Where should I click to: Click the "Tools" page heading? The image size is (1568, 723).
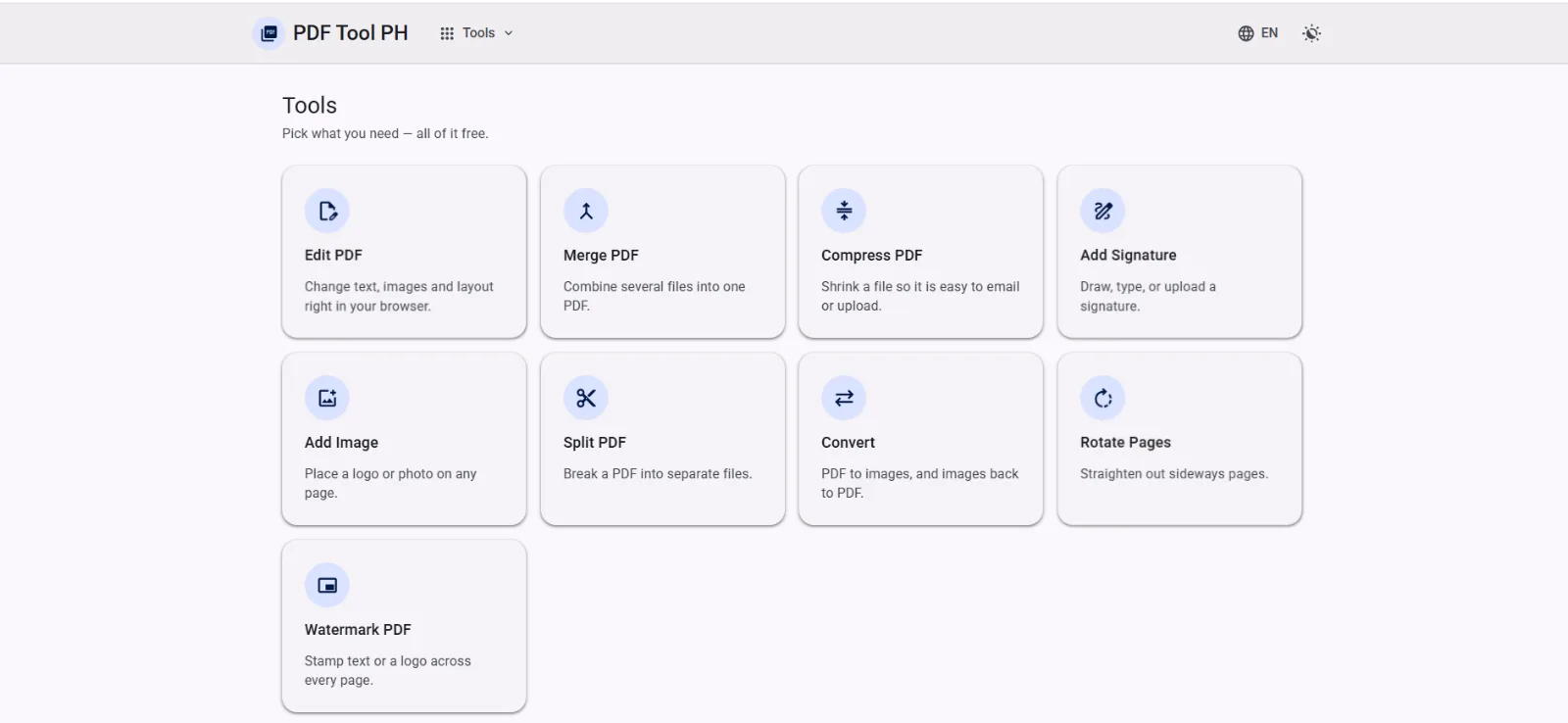(x=310, y=105)
